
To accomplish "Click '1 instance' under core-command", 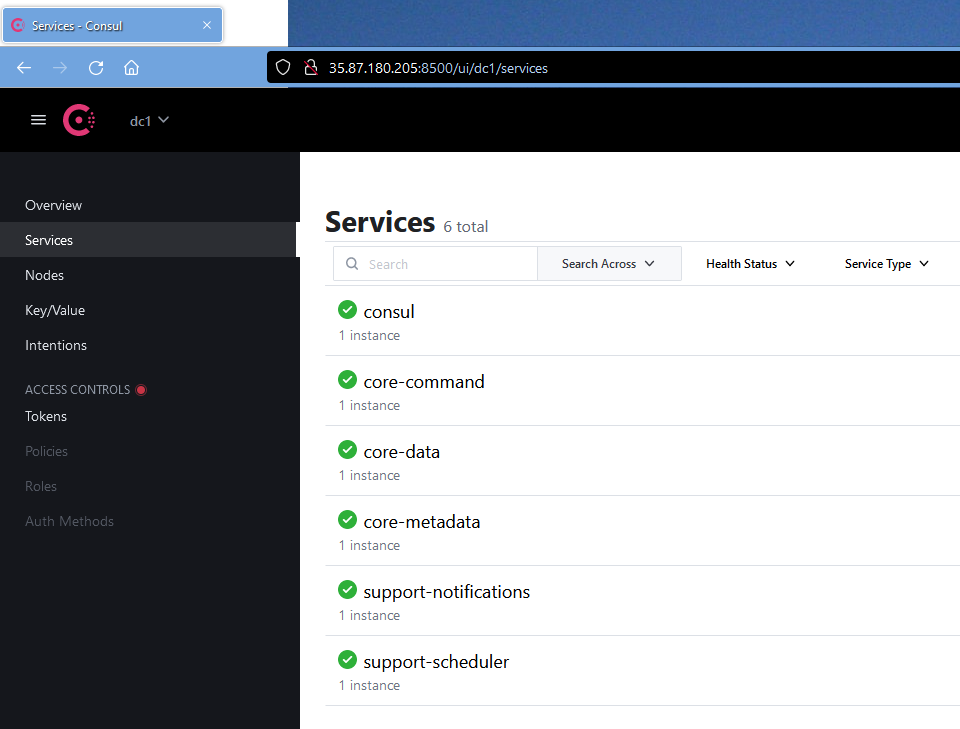I will click(x=369, y=405).
